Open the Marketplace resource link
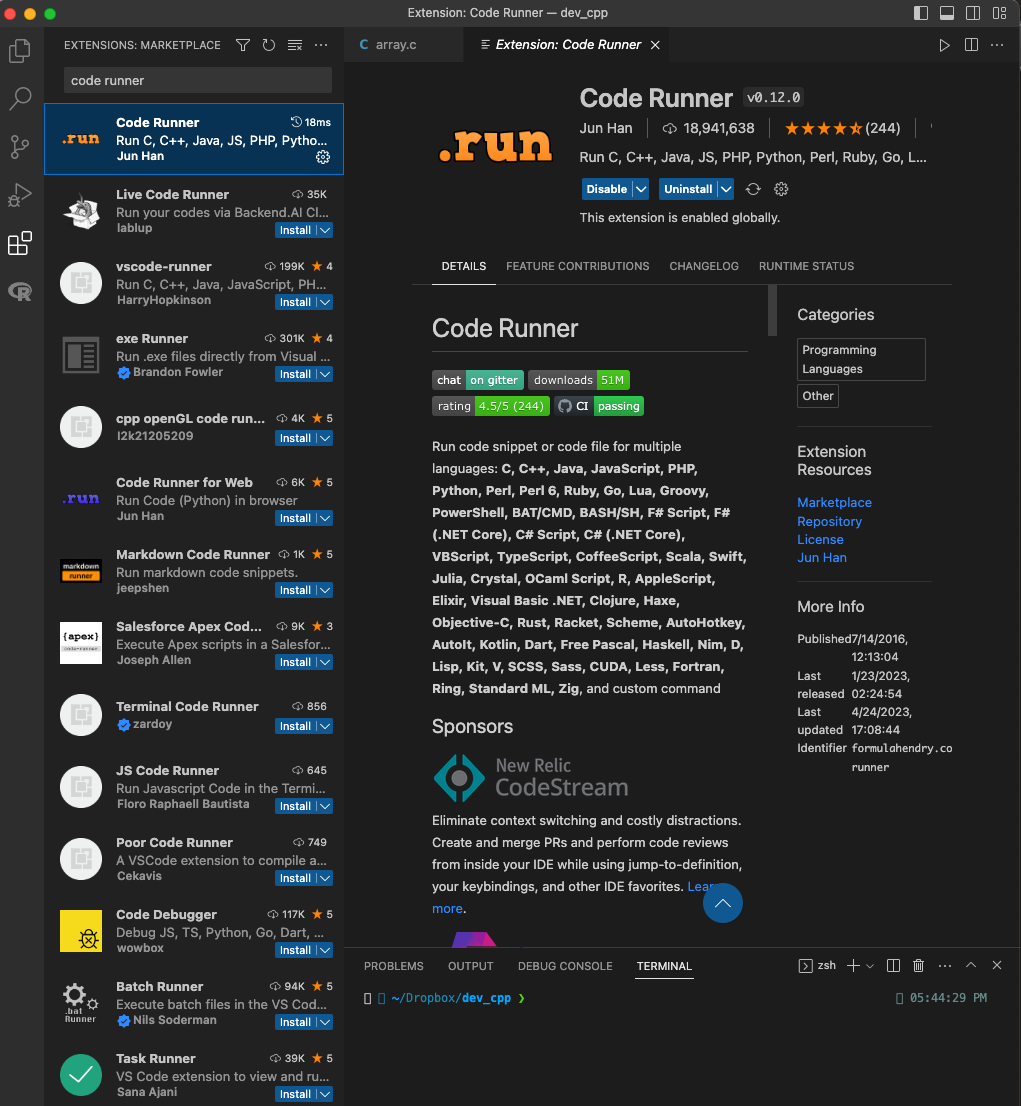Viewport: 1021px width, 1106px height. pos(834,502)
